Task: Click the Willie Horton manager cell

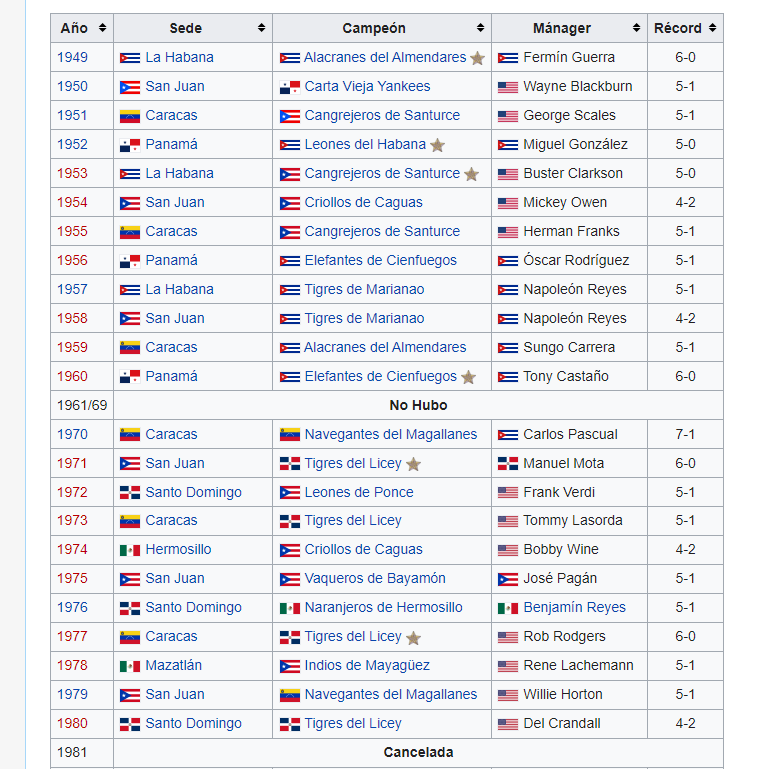Action: (570, 694)
